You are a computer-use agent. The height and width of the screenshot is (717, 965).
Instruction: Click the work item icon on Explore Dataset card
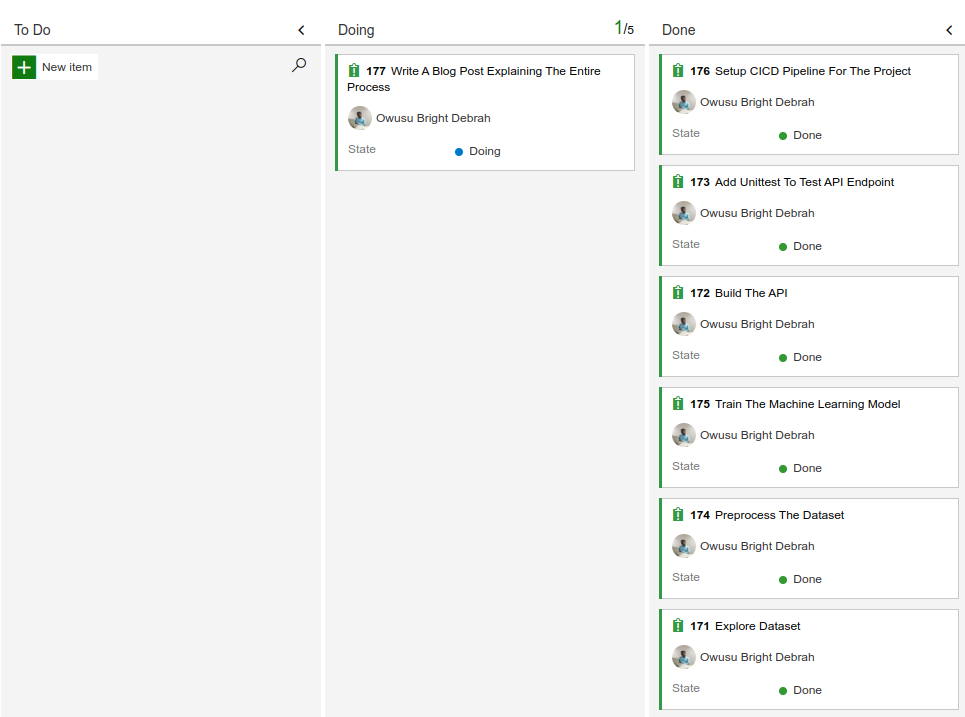pos(679,625)
